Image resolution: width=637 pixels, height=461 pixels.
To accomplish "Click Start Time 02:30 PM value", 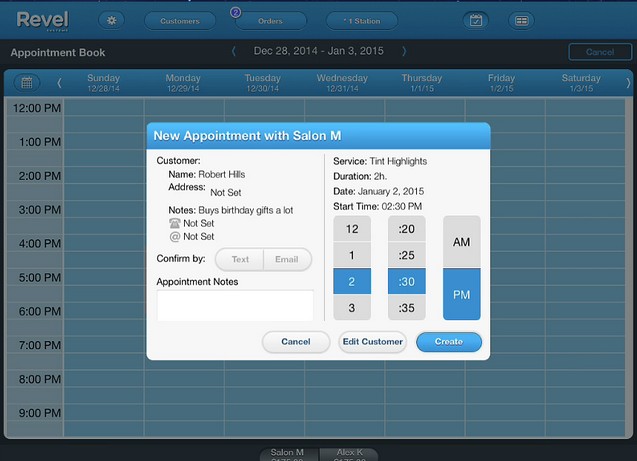I will [401, 206].
